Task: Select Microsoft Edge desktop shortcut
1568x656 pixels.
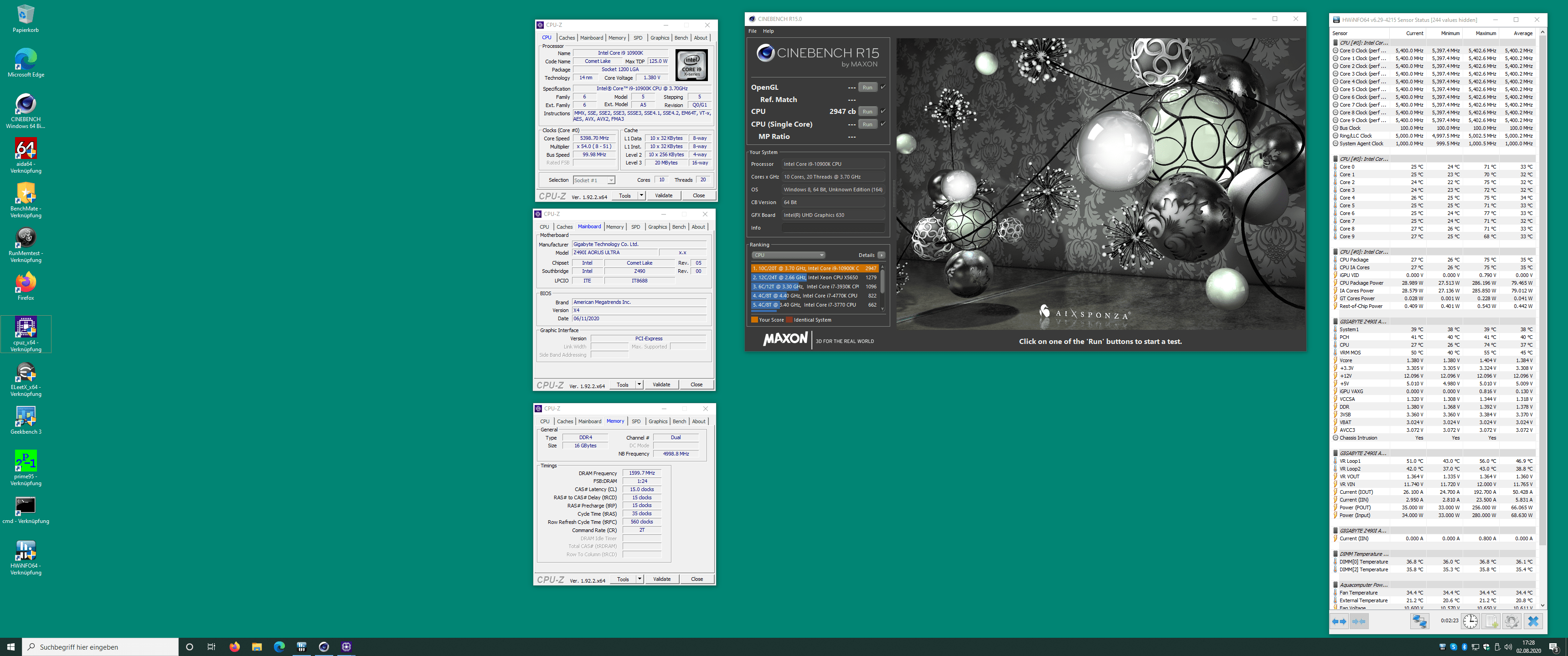Action: 26,63
